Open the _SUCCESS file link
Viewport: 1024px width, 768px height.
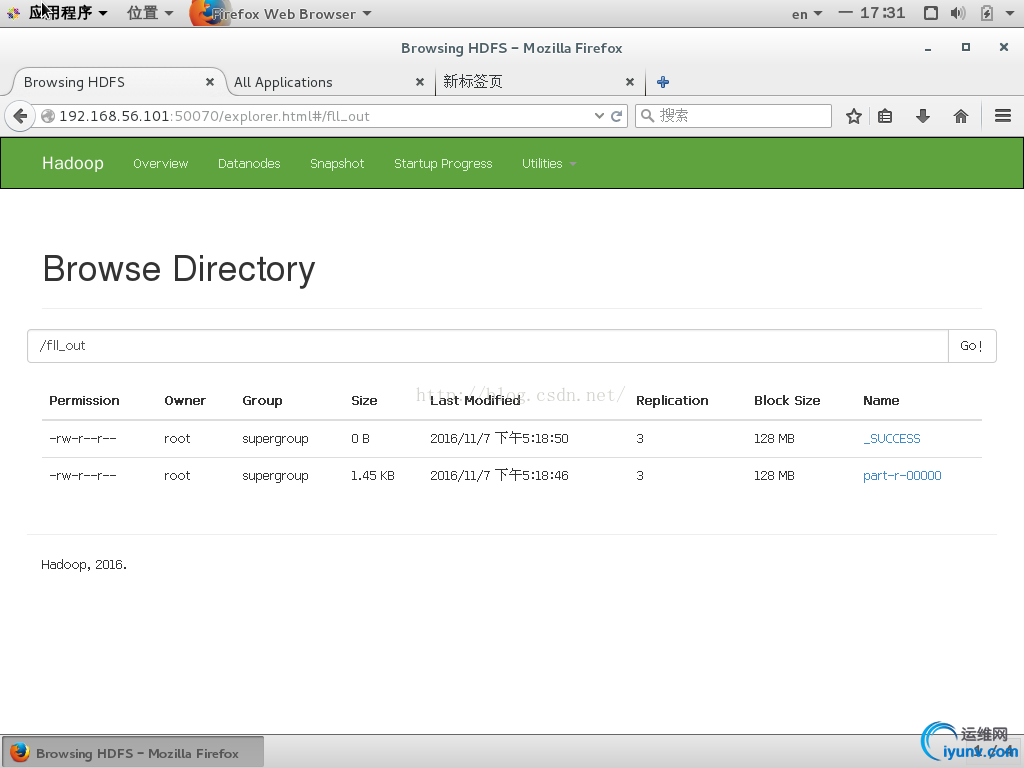(x=891, y=438)
